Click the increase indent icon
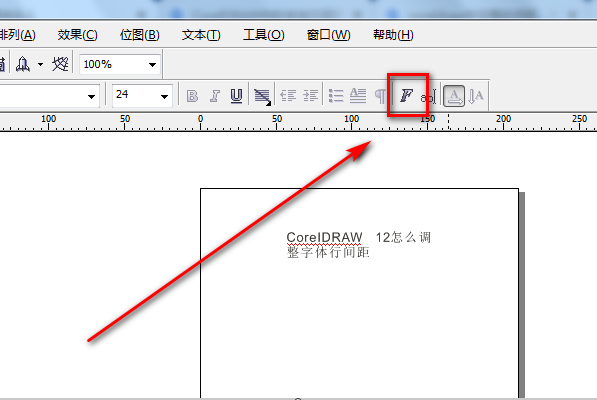Screen dimensions: 597x400 pyautogui.click(x=311, y=96)
